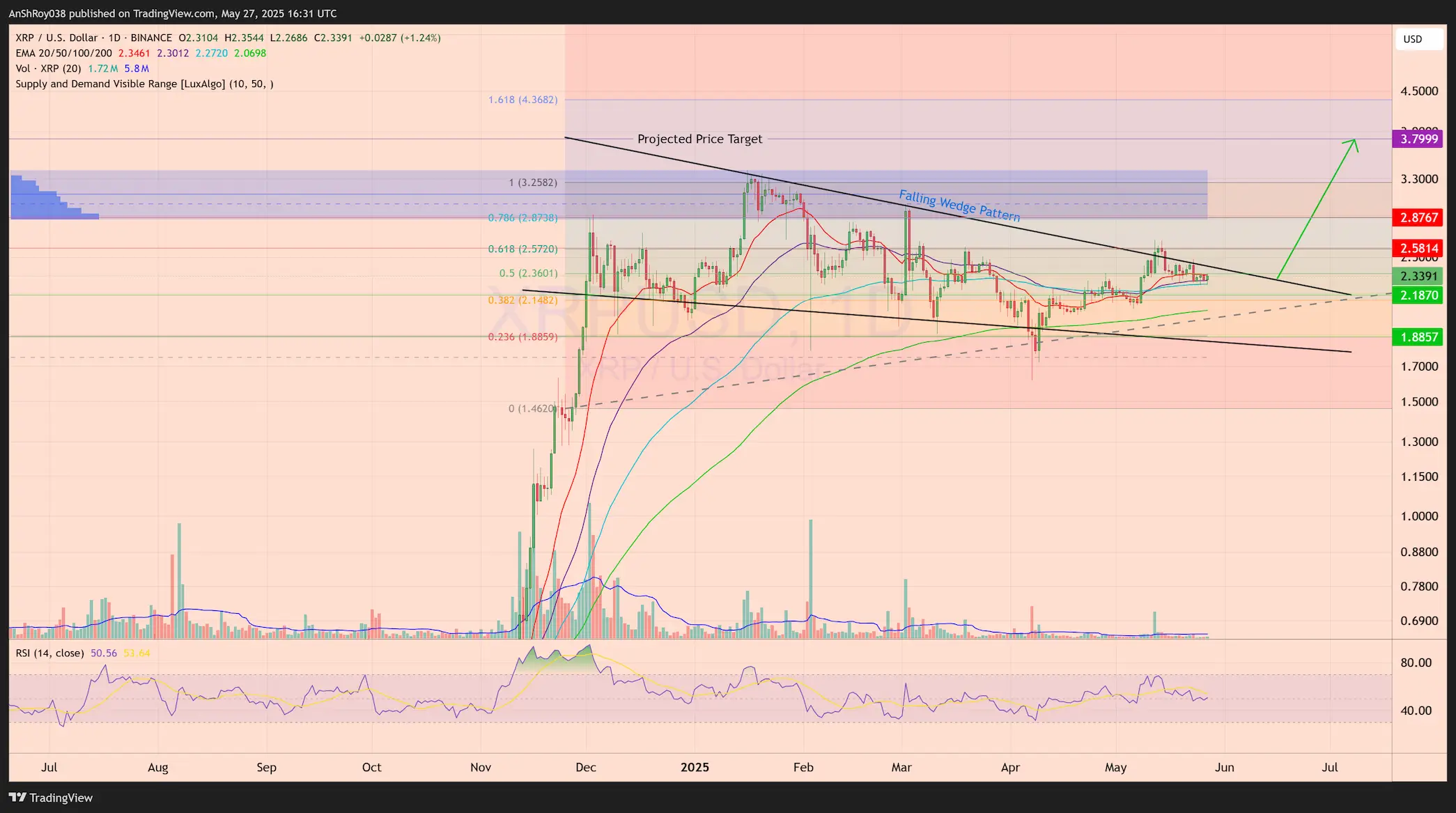Screen dimensions: 1456x813
Task: Click the RSI (14, close) indicator label
Action: [x=49, y=653]
